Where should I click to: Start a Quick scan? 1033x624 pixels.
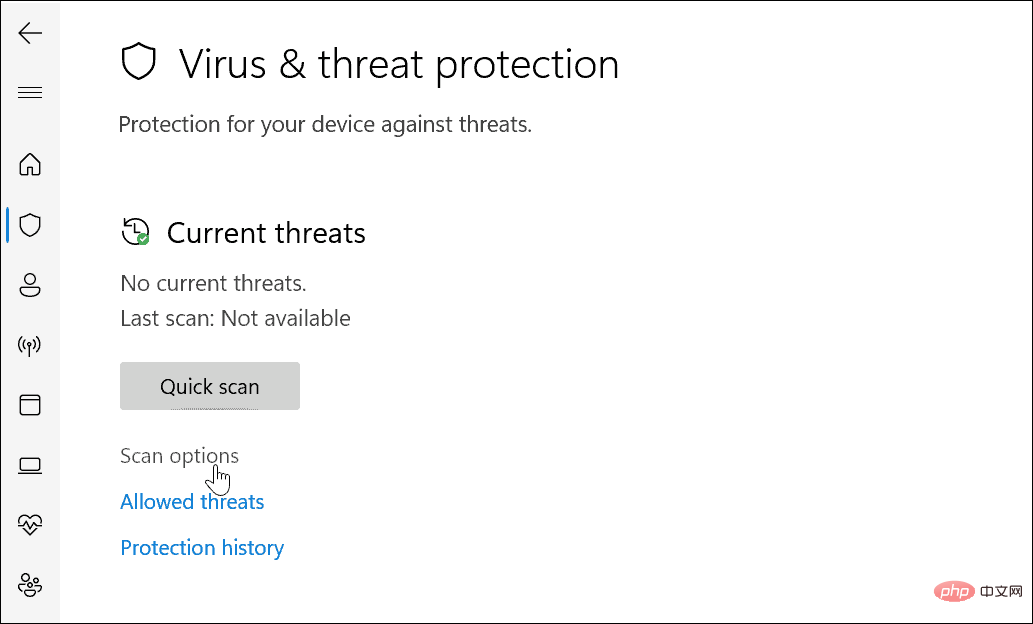click(209, 386)
